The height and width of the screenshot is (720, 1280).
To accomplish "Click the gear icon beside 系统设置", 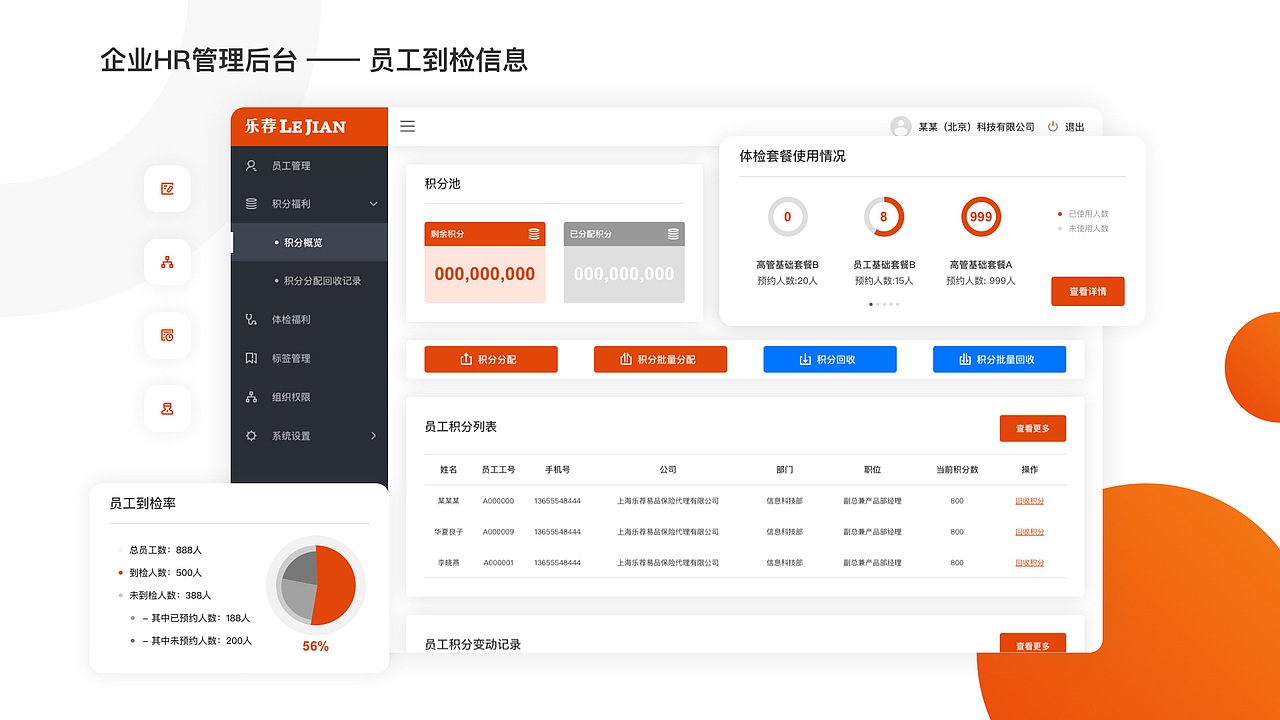I will click(x=251, y=436).
